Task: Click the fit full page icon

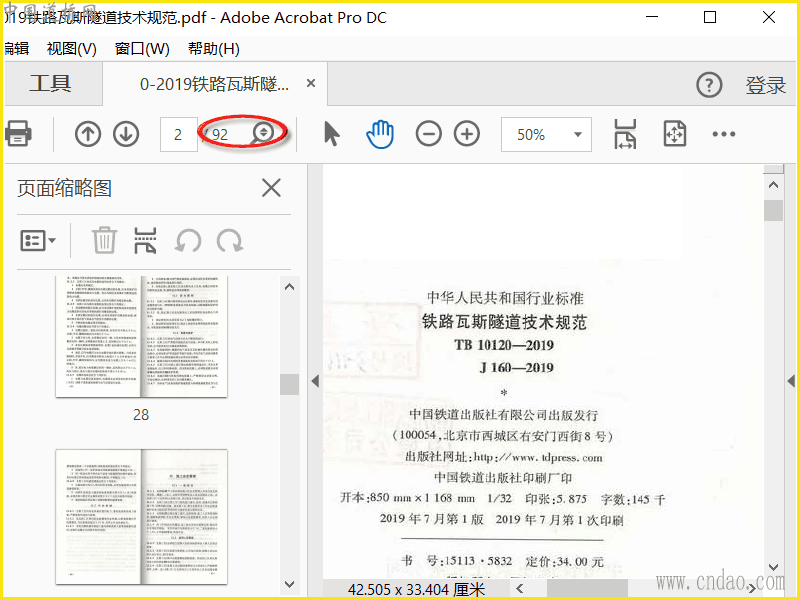Action: 674,134
